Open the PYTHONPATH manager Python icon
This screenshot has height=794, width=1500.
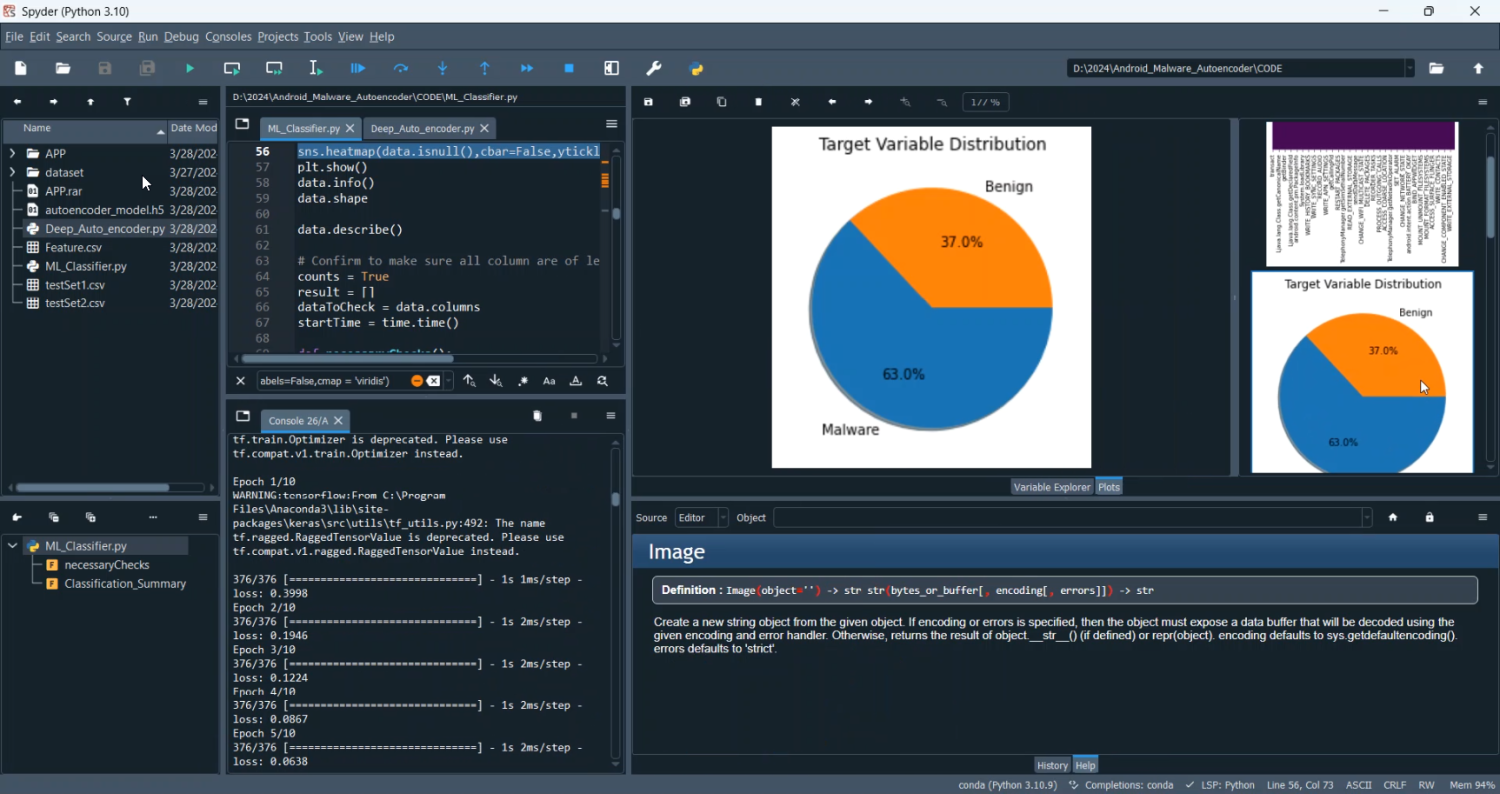697,68
